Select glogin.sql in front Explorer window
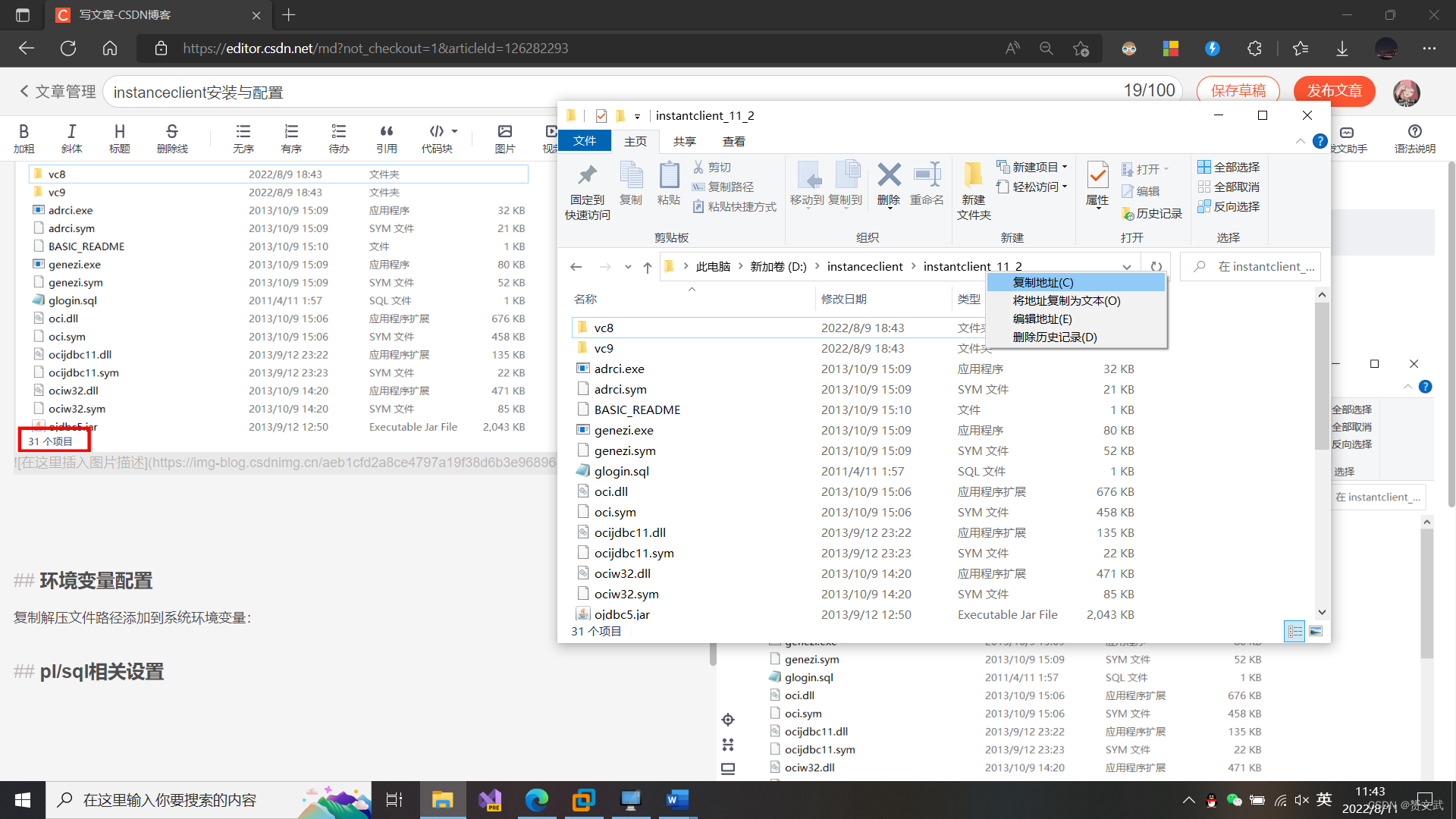The width and height of the screenshot is (1456, 819). (x=622, y=471)
